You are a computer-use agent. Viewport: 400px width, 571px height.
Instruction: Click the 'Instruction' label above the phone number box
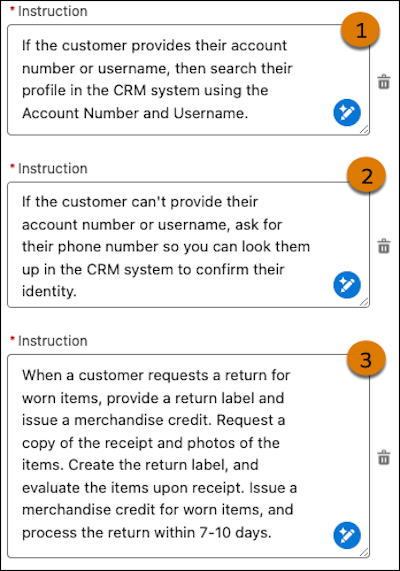[52, 169]
